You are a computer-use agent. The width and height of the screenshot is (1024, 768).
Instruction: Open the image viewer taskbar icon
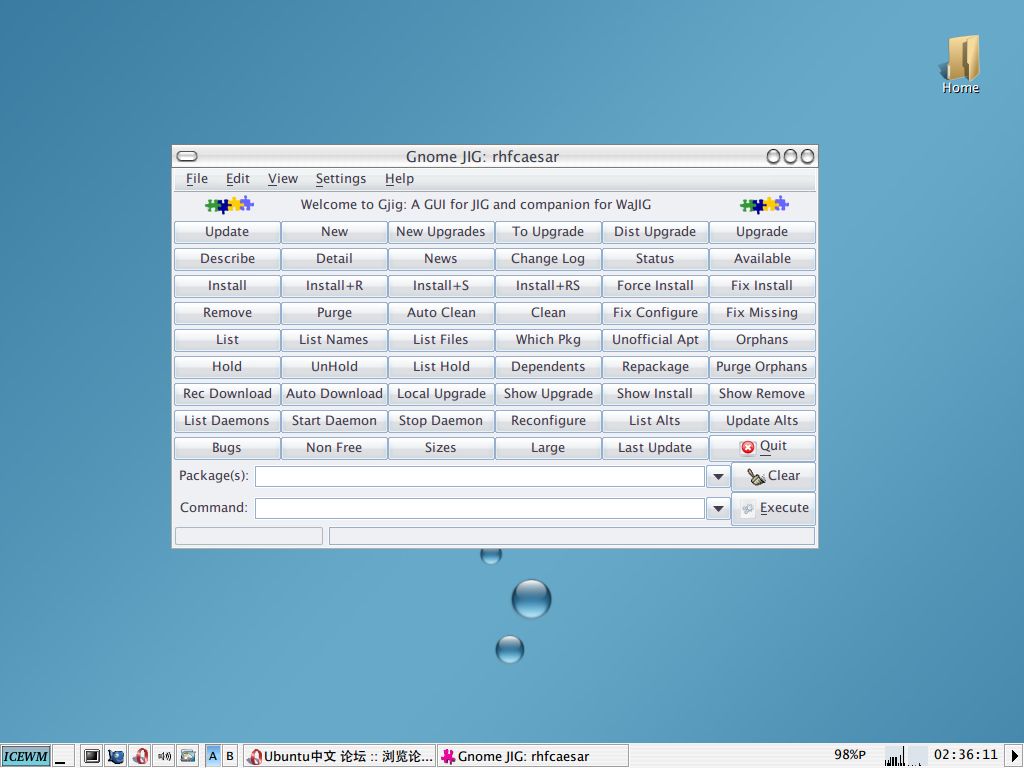(x=188, y=756)
